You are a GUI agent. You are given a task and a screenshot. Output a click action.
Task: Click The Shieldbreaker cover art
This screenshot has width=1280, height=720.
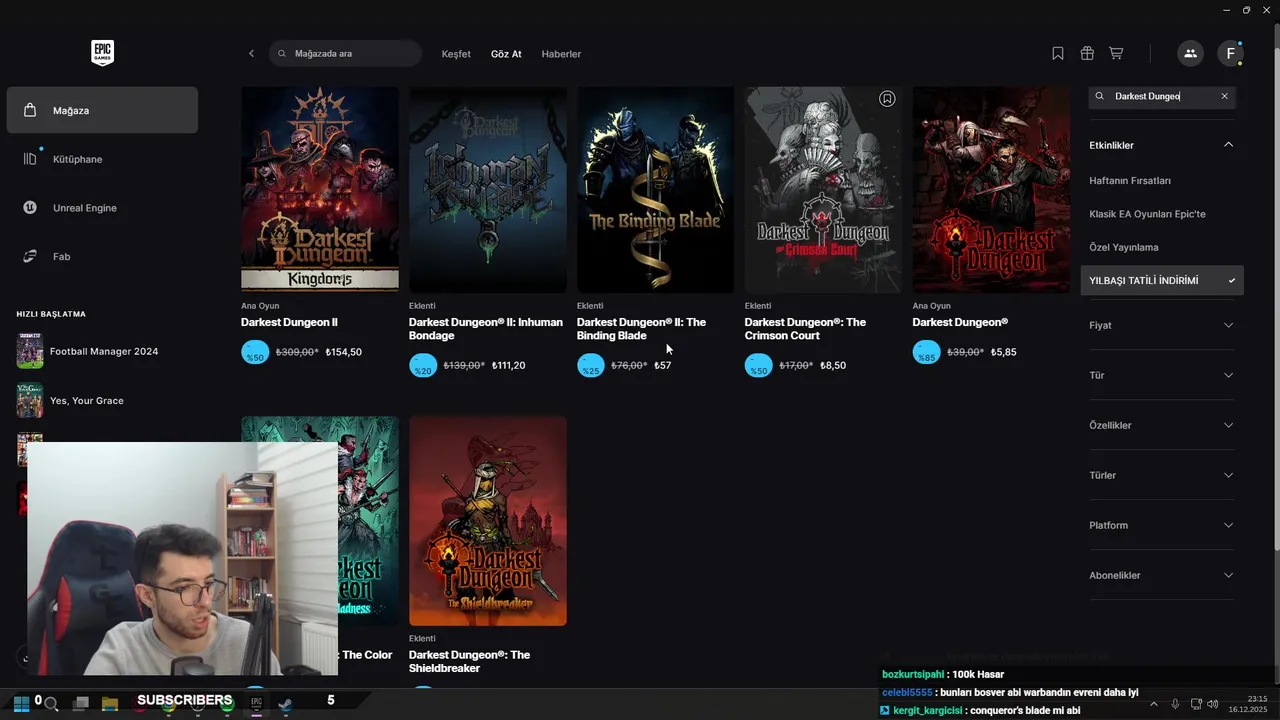click(x=488, y=521)
